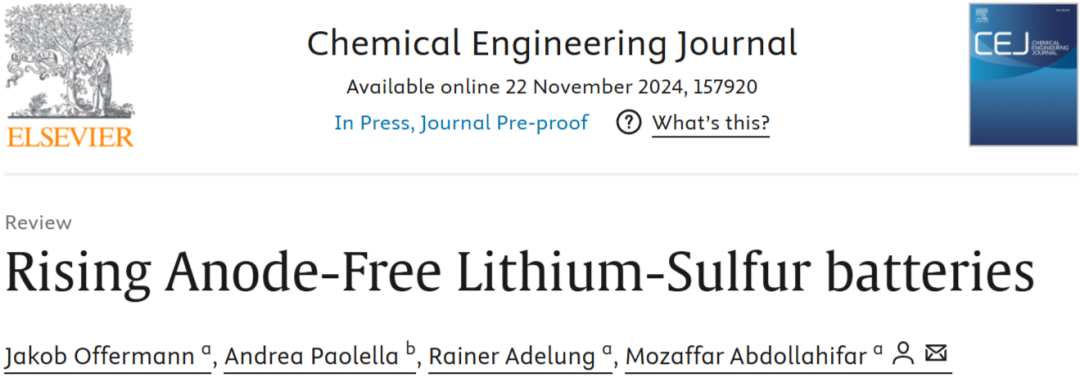The width and height of the screenshot is (1080, 377).
Task: Select author Mozaffar Abdollahifar
Action: [x=746, y=356]
